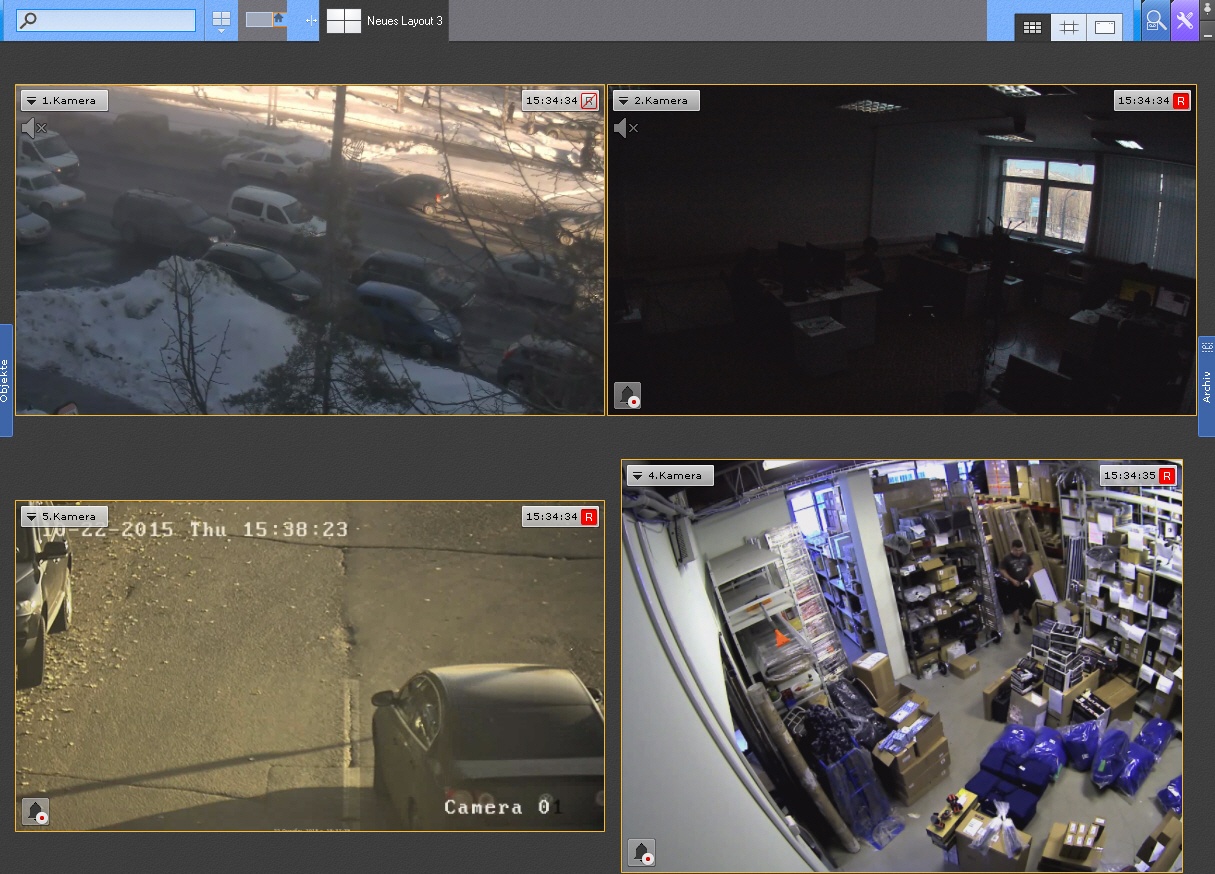Click into the search input field
1215x874 pixels.
[x=107, y=20]
